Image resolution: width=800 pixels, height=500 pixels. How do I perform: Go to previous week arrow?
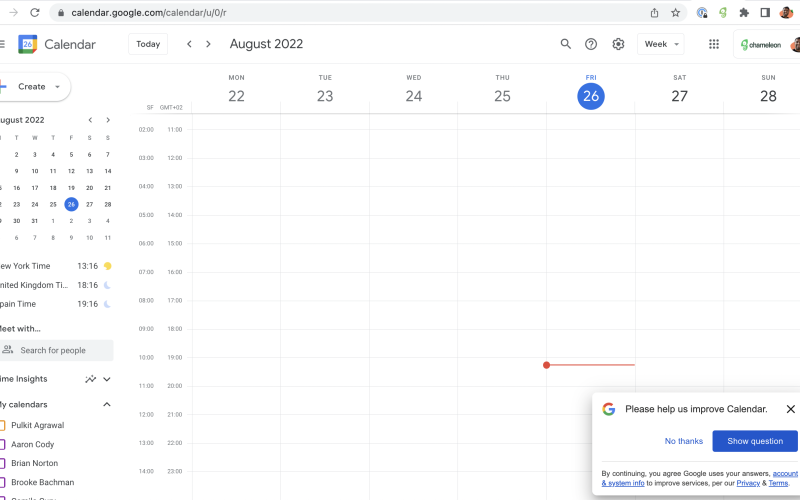click(x=189, y=44)
